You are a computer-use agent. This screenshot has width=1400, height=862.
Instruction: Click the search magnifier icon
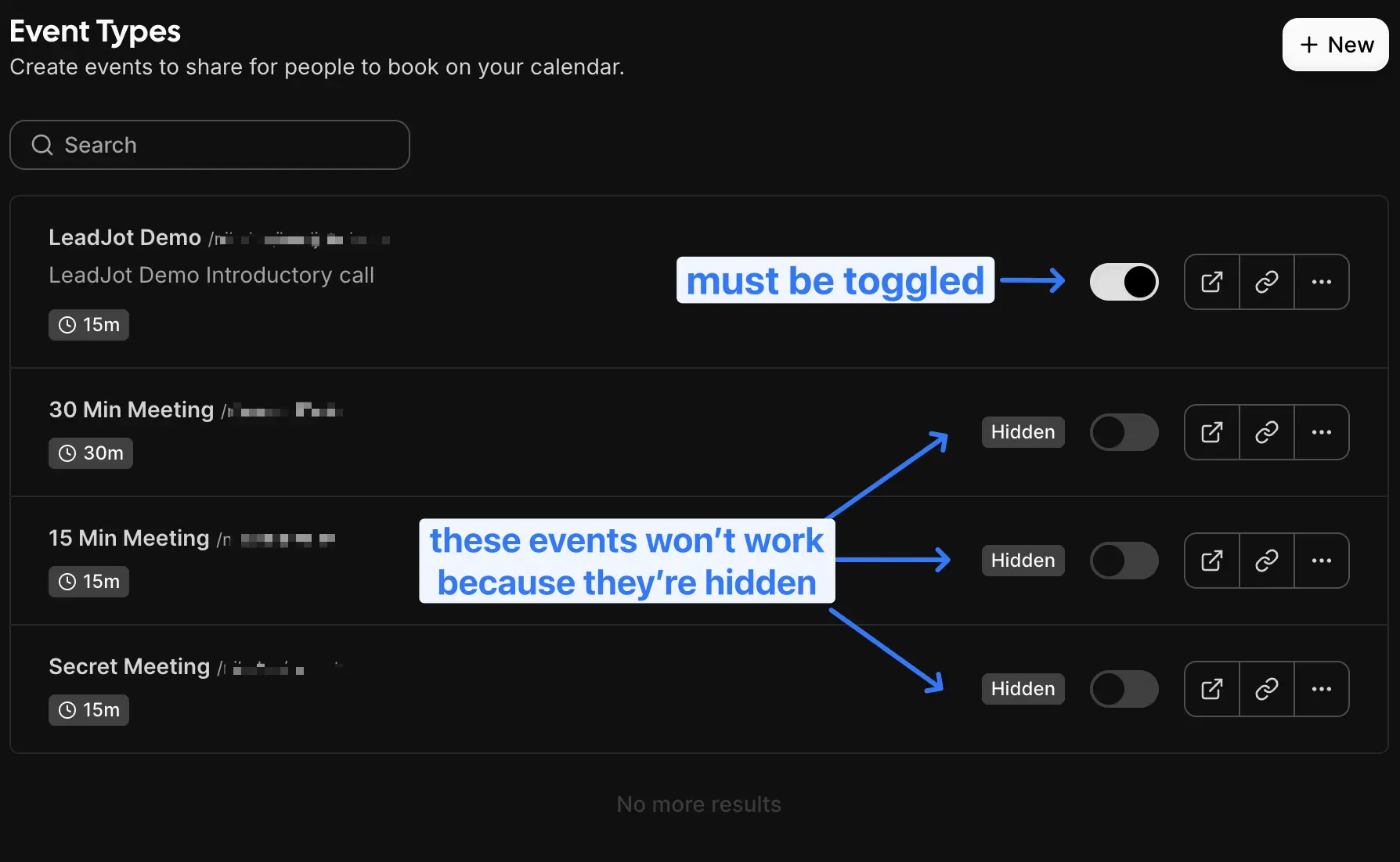(x=41, y=145)
